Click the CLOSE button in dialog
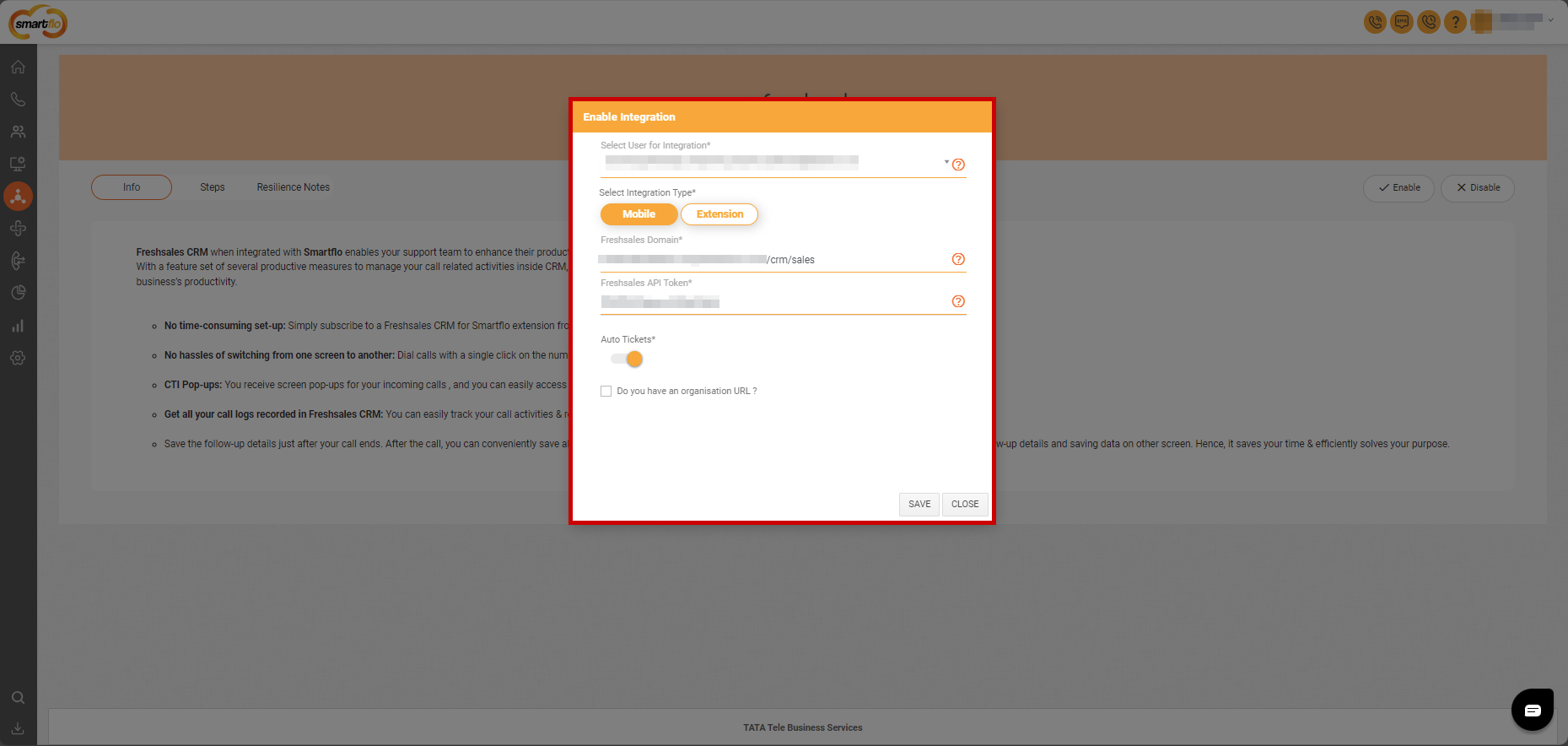Viewport: 1568px width, 746px height. point(965,504)
